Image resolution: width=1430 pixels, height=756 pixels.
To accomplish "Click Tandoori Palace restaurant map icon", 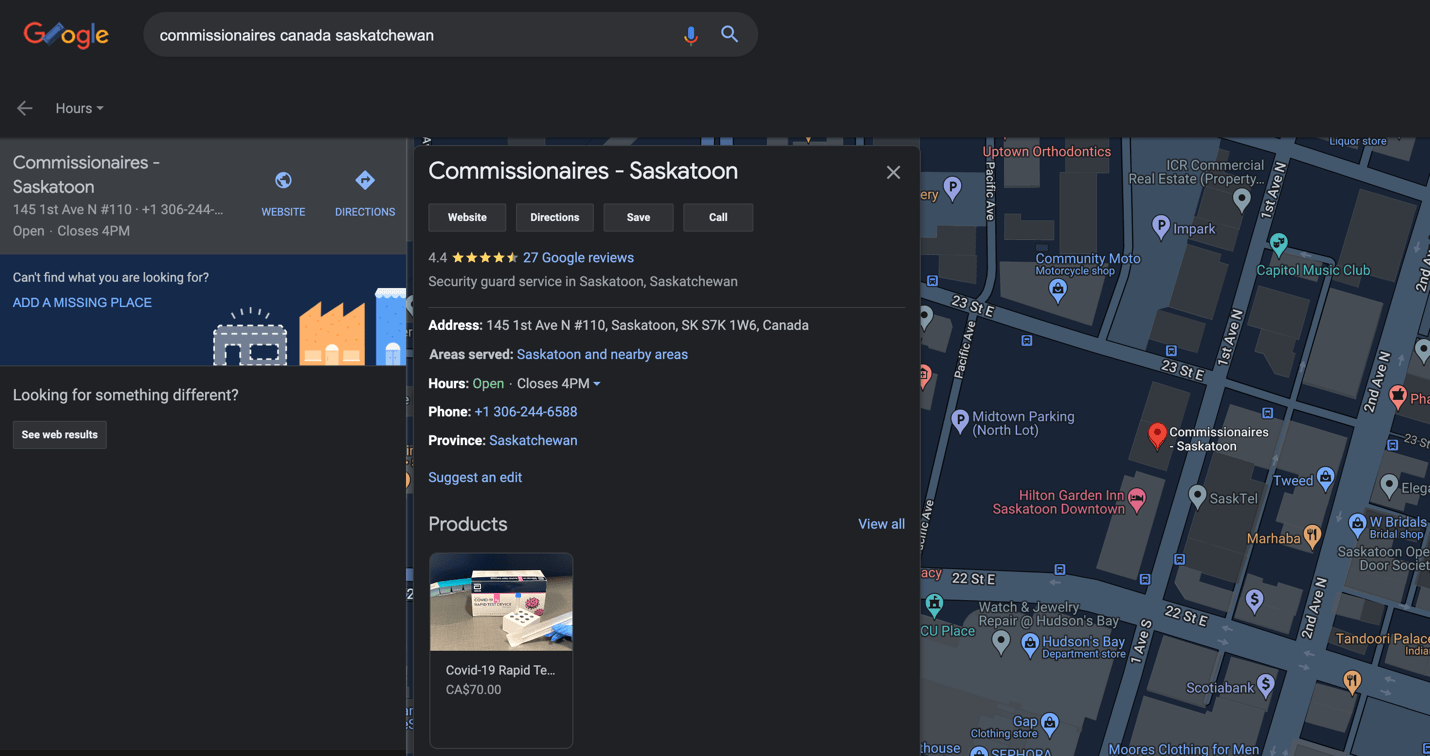I will [x=1352, y=682].
